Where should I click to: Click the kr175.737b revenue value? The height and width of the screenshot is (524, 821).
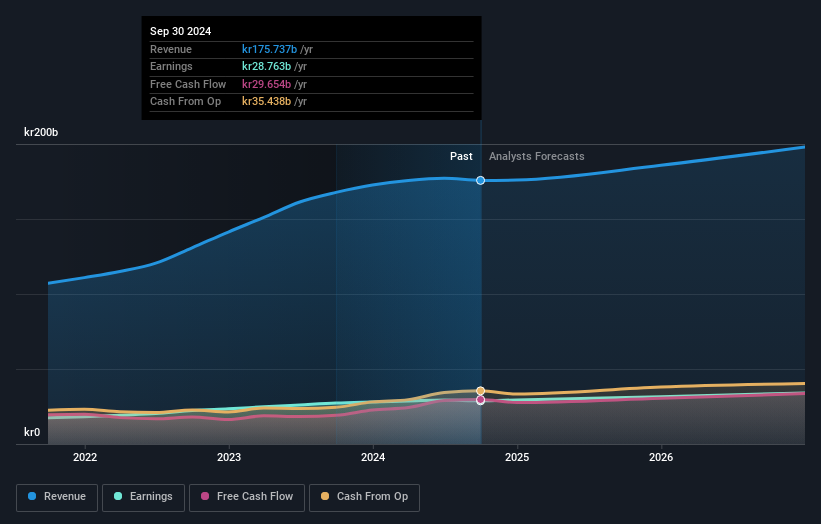pyautogui.click(x=269, y=49)
